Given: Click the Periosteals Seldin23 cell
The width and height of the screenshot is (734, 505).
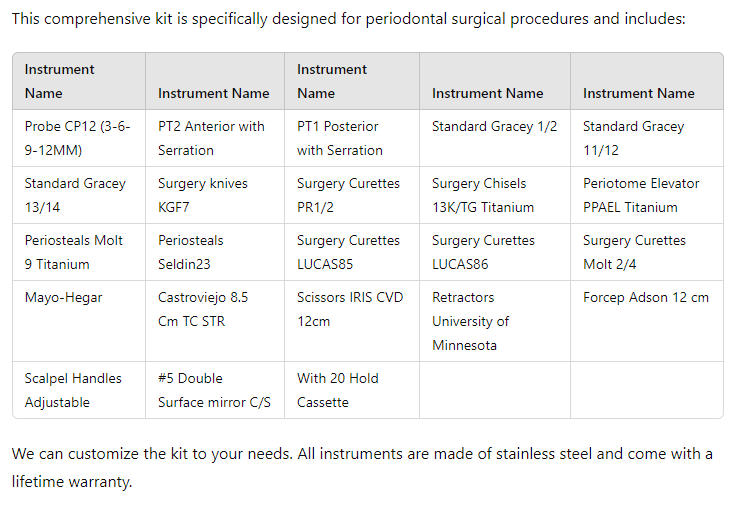Looking at the screenshot, I should tap(213, 252).
